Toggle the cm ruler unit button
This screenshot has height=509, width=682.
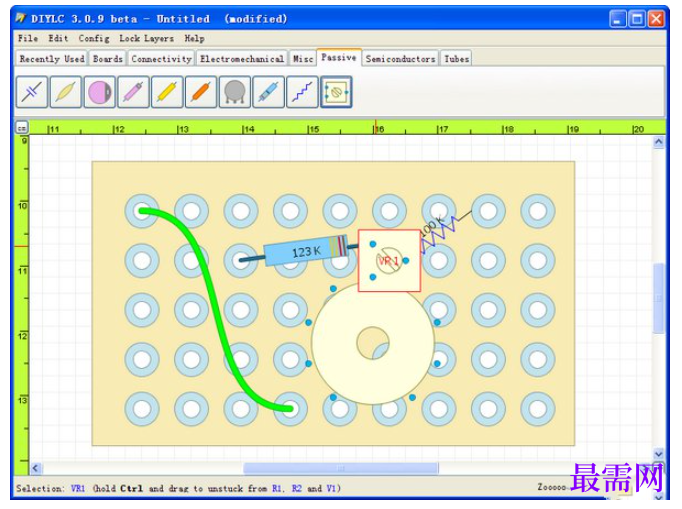(x=22, y=127)
